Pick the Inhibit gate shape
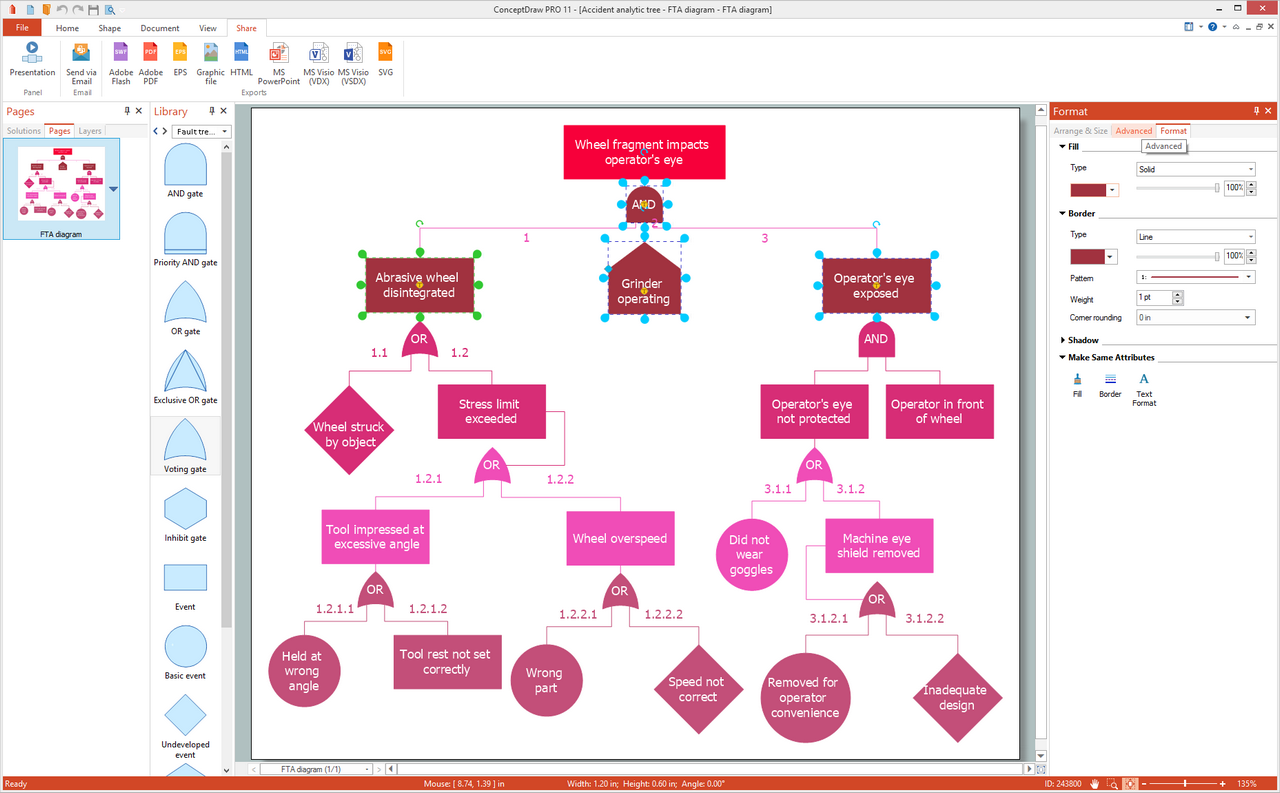Screen dimensions: 1280x793 click(185, 515)
